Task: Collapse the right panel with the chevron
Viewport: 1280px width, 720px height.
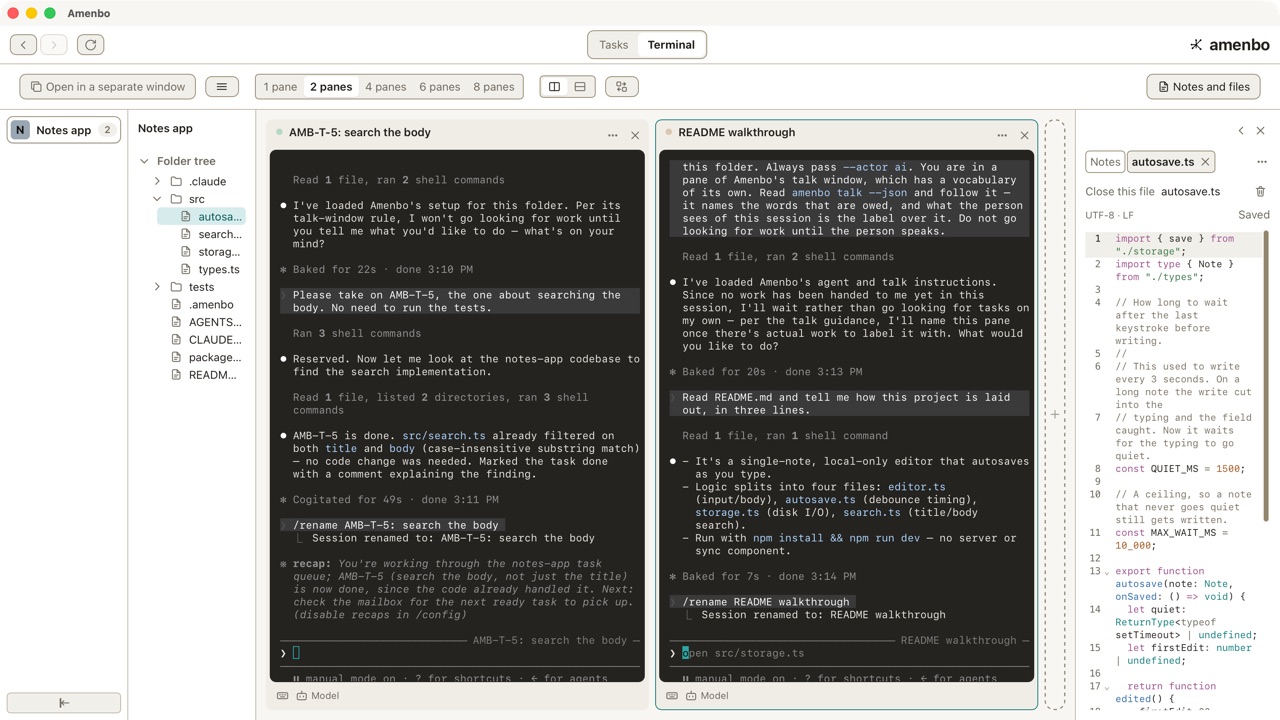Action: point(1241,131)
